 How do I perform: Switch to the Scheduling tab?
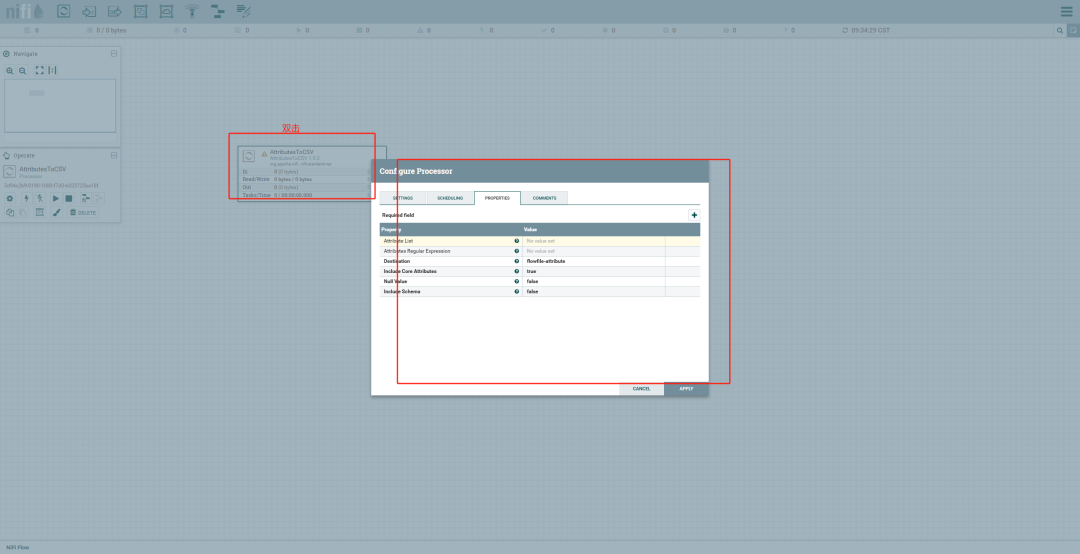[450, 198]
